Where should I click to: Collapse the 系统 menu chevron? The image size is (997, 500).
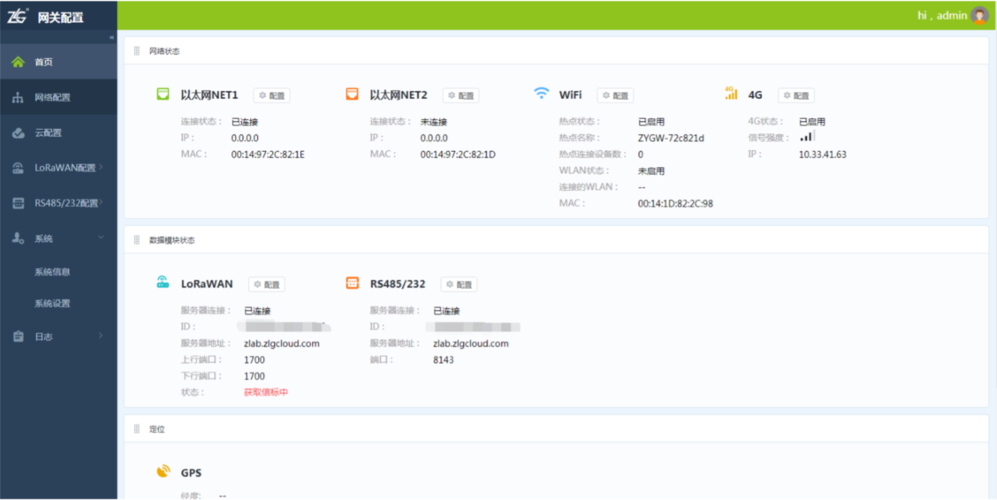101,237
